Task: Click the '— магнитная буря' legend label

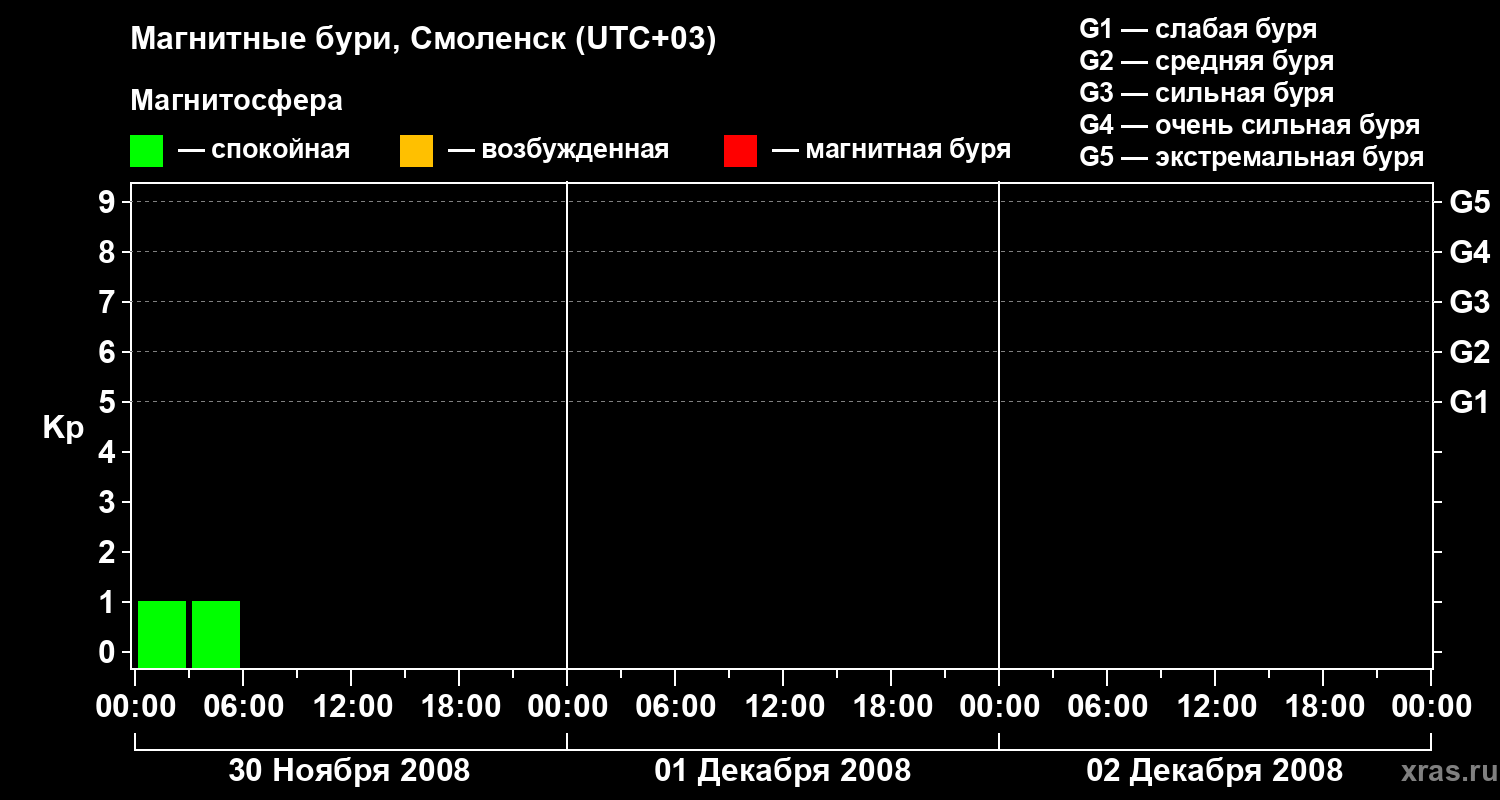Action: 892,150
